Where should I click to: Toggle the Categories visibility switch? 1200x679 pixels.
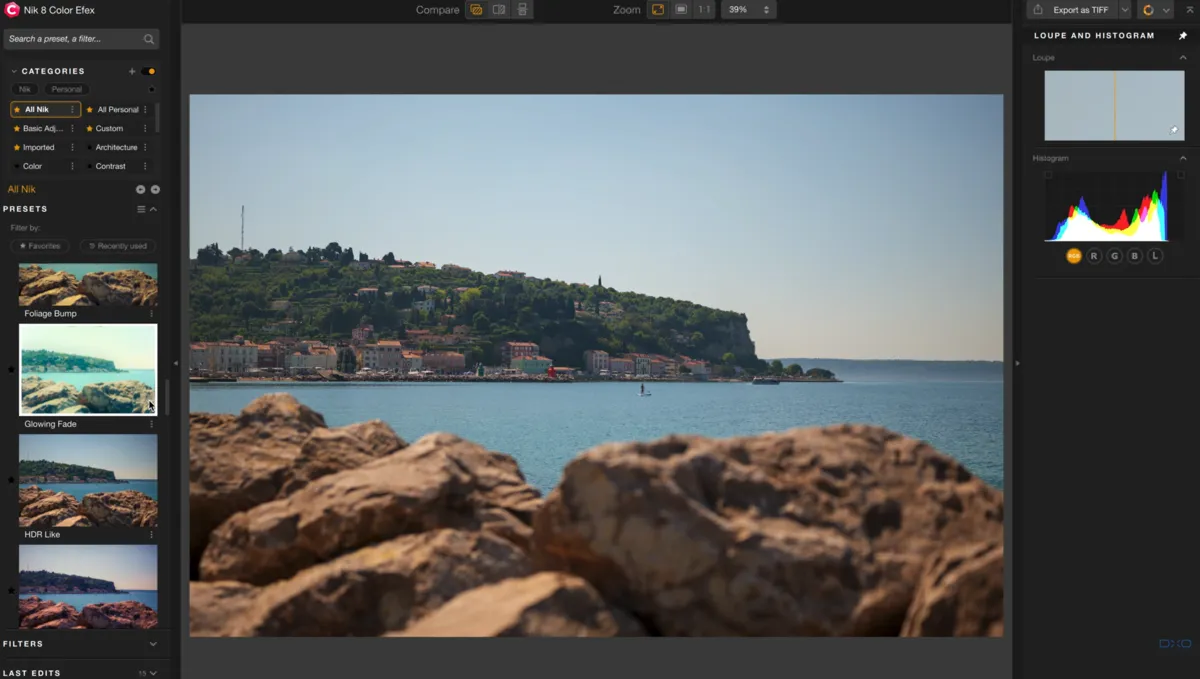[x=149, y=70]
